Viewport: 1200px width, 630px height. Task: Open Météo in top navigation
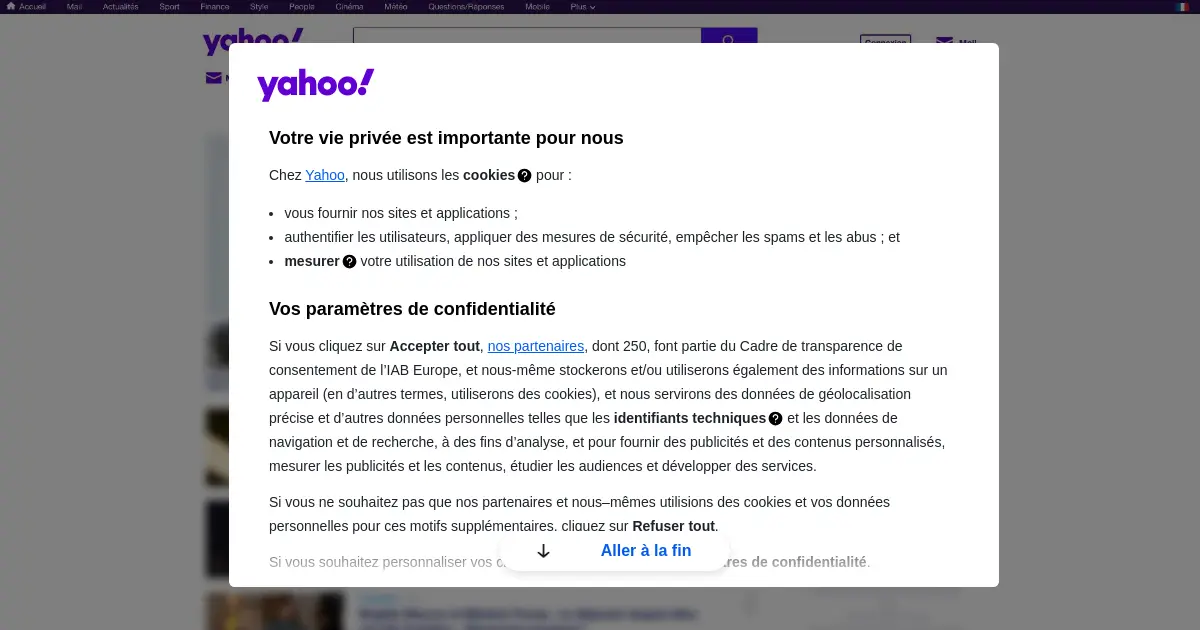(x=396, y=6)
